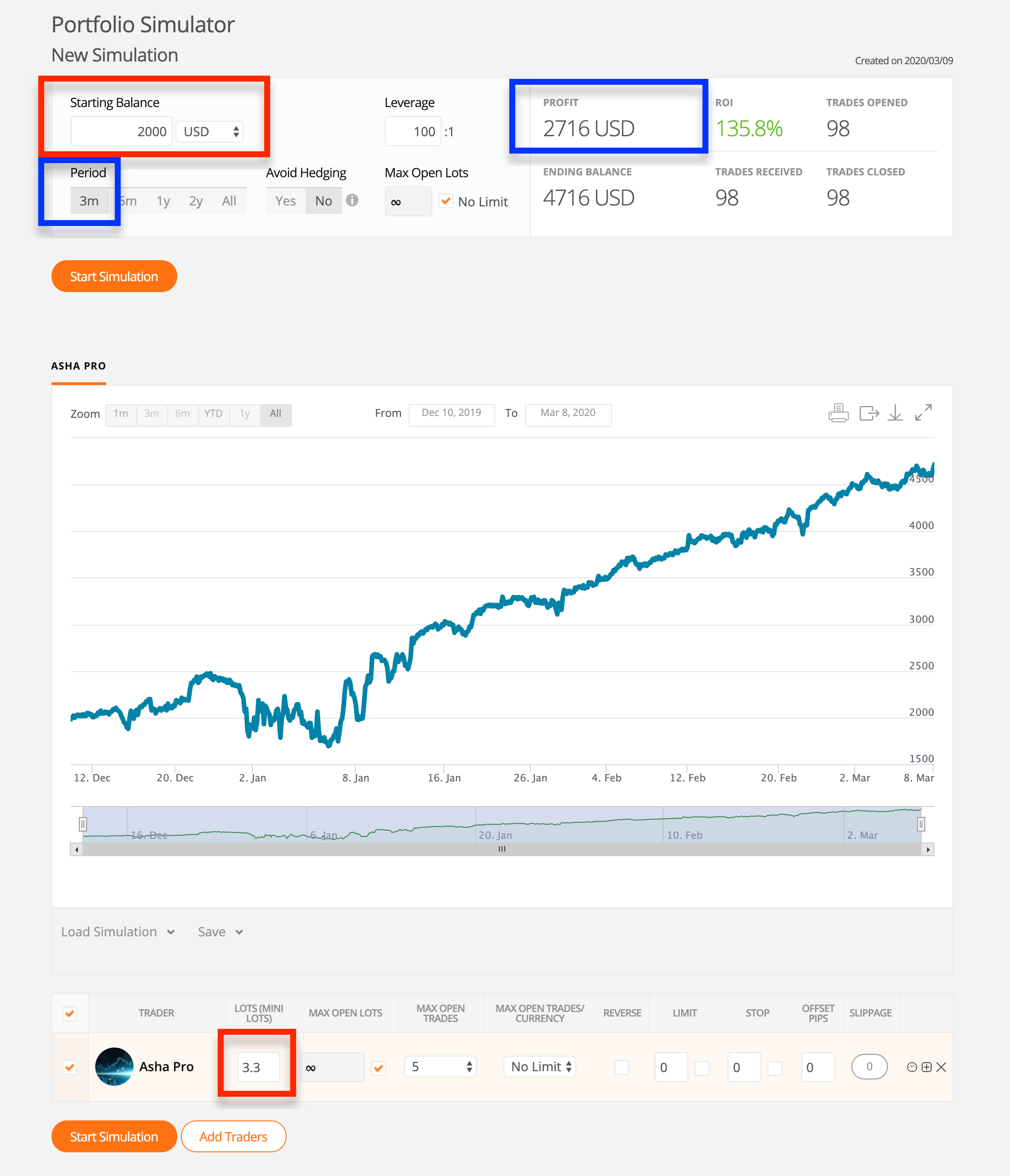This screenshot has width=1010, height=1176.
Task: Open the USD currency dropdown
Action: pos(210,132)
